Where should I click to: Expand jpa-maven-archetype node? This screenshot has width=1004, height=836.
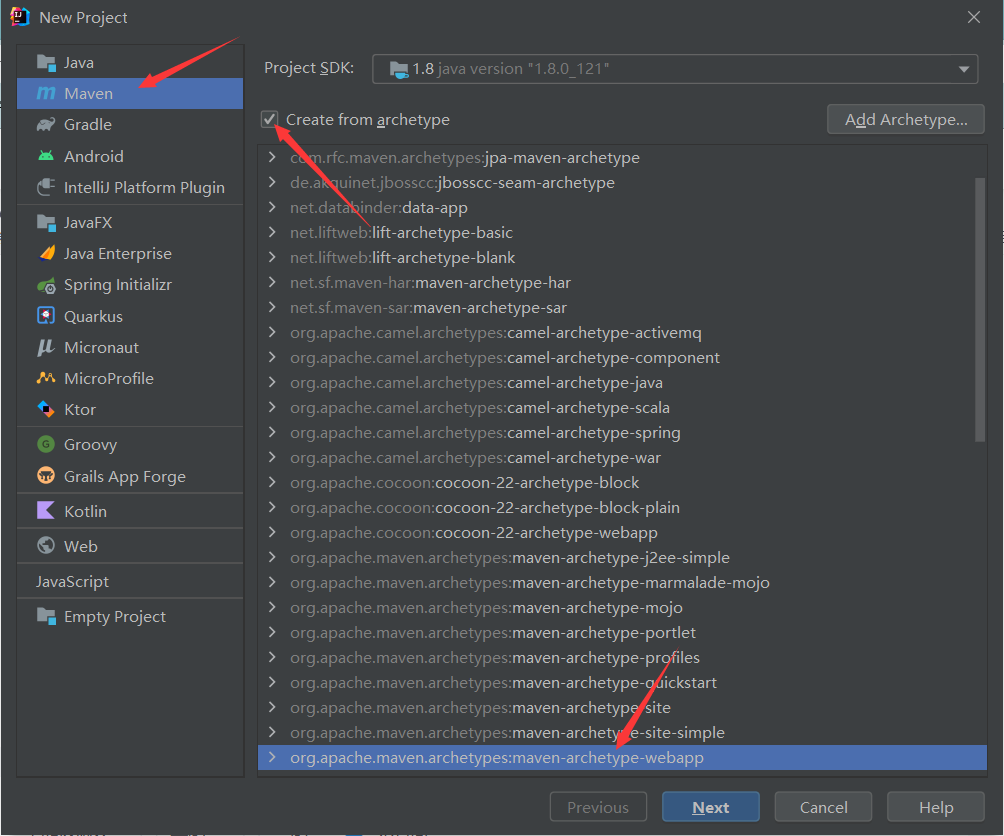272,157
